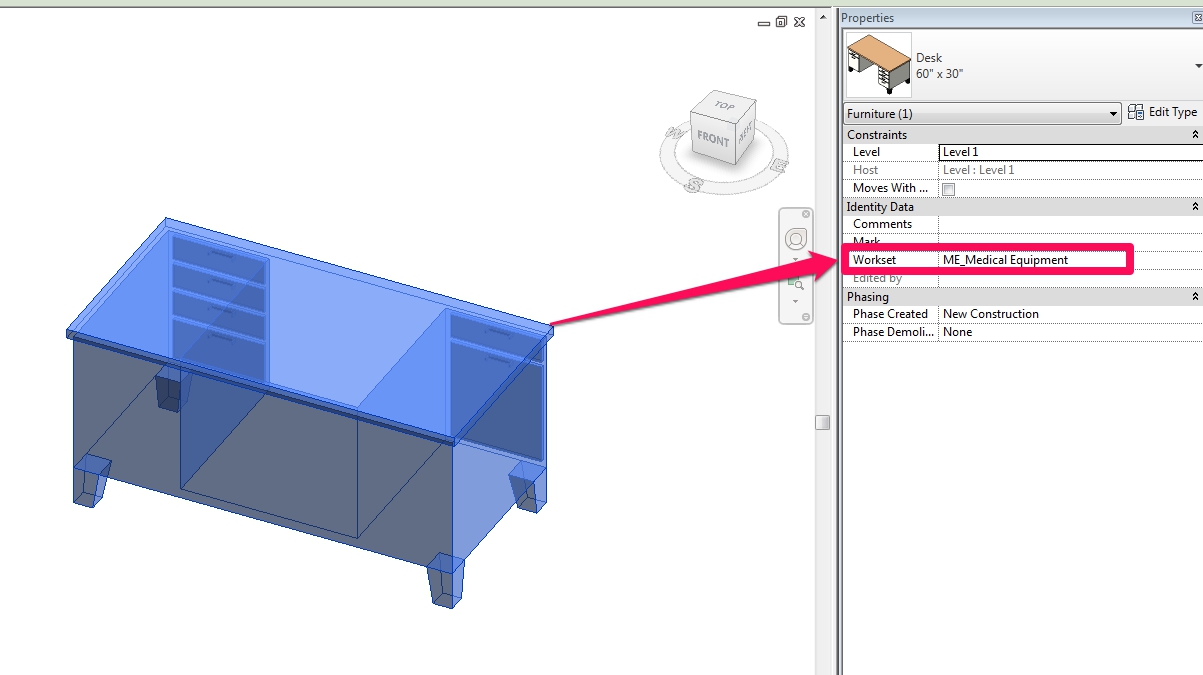Click the drawing area scrollbar thumb

pos(822,421)
